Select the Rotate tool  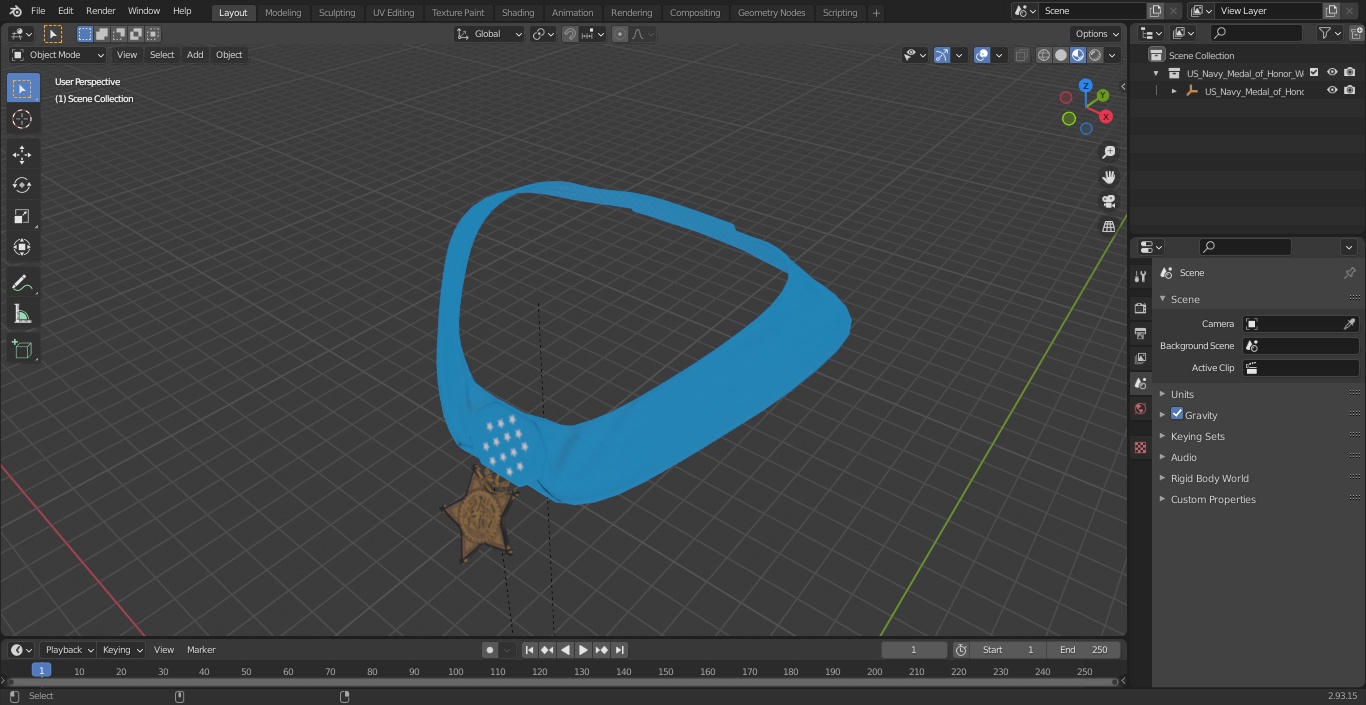22,185
